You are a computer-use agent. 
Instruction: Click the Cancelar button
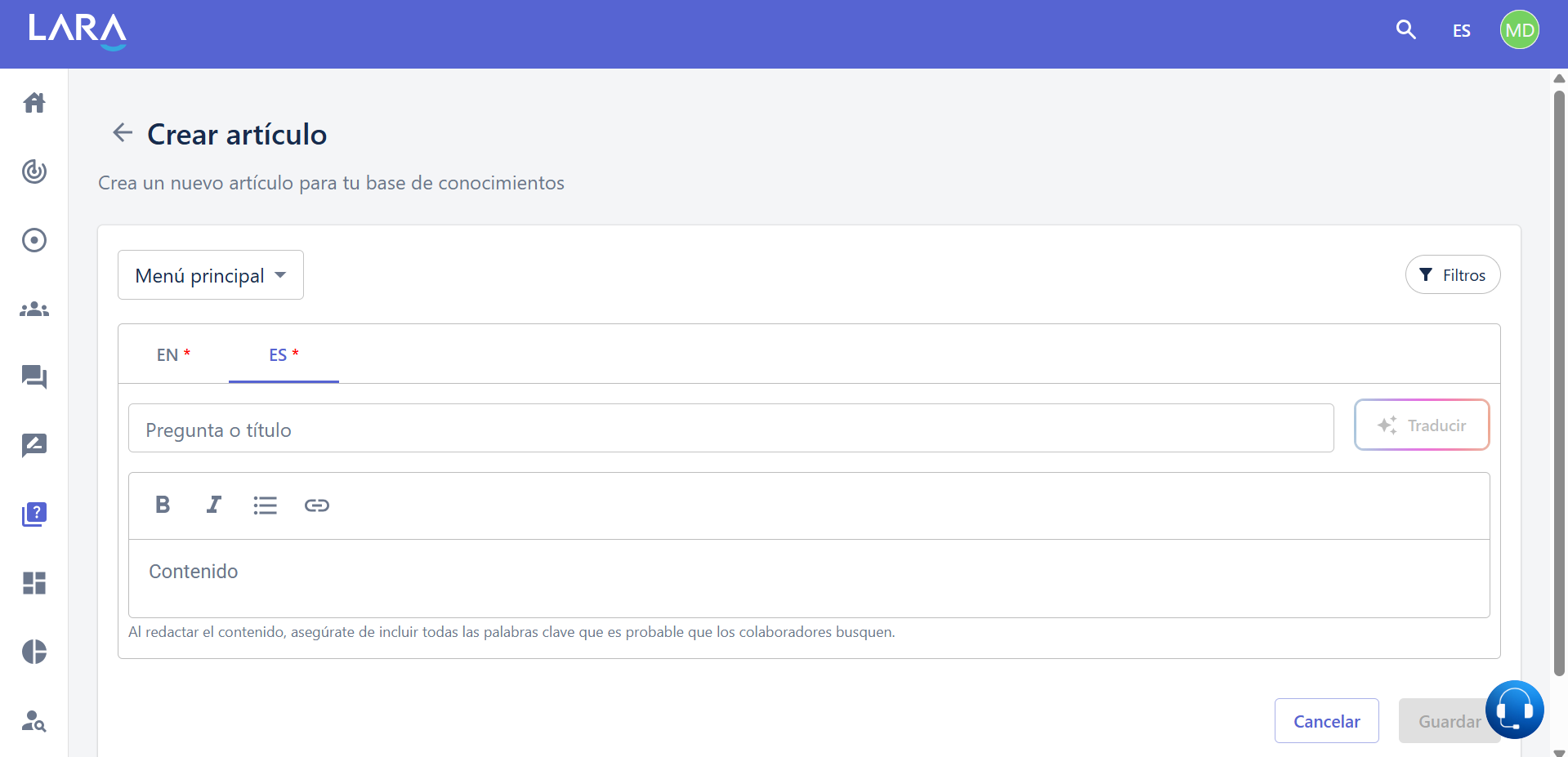[x=1327, y=721]
